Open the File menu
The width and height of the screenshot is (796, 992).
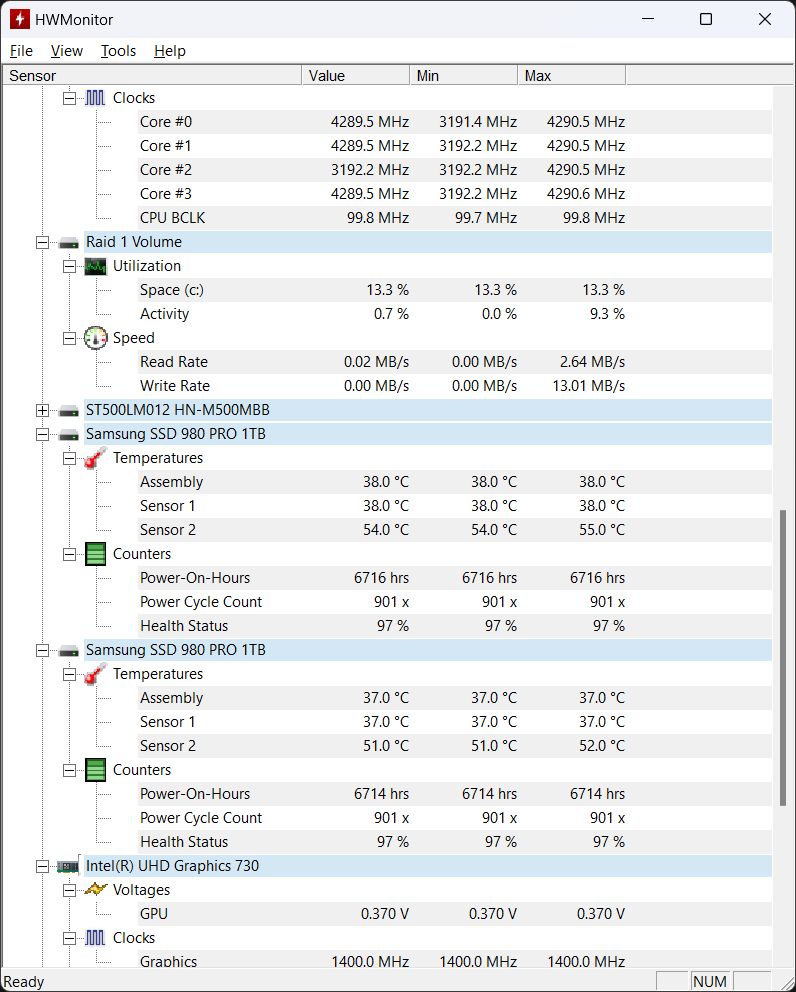point(22,51)
